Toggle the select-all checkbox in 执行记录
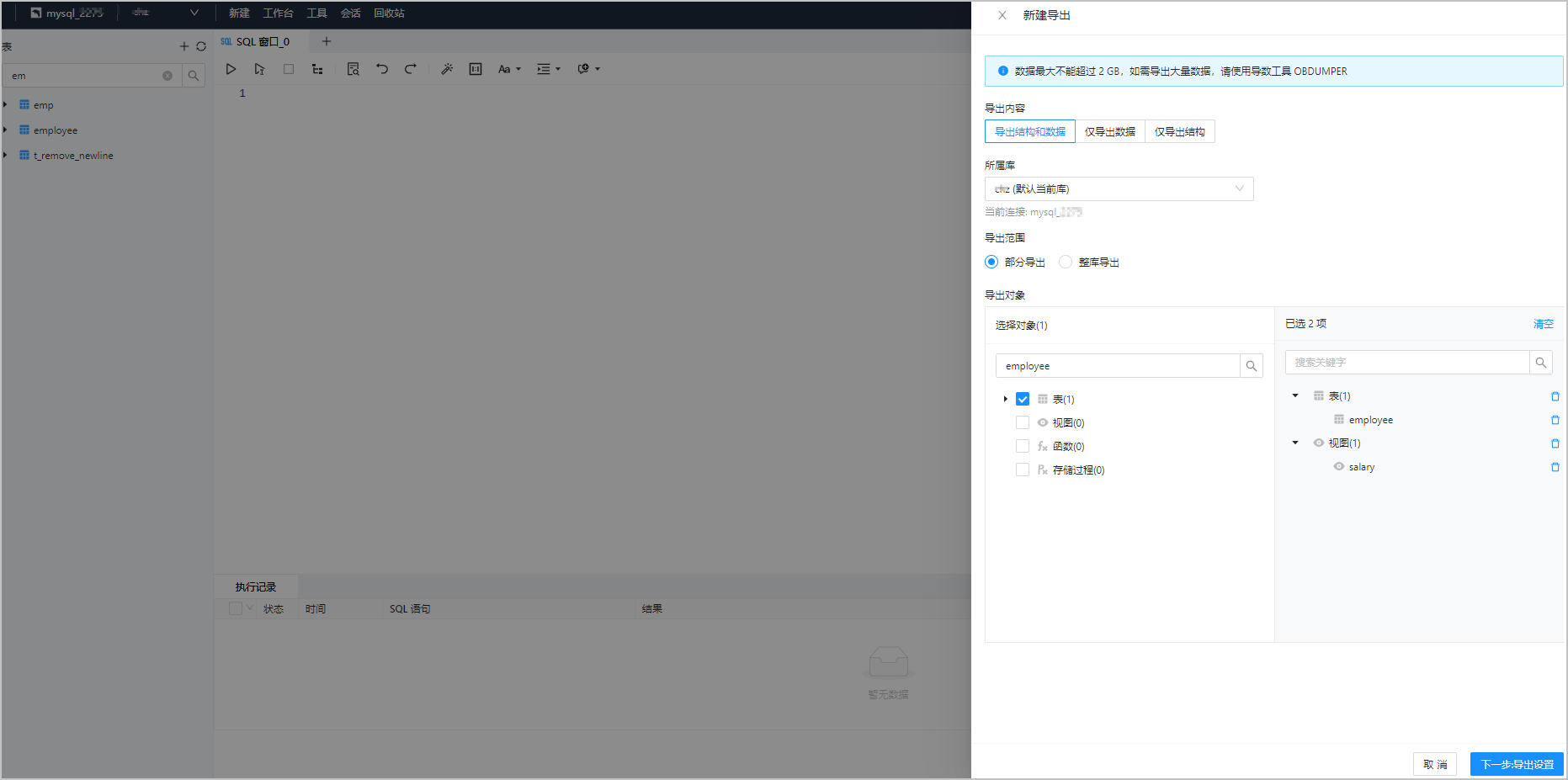 tap(236, 608)
